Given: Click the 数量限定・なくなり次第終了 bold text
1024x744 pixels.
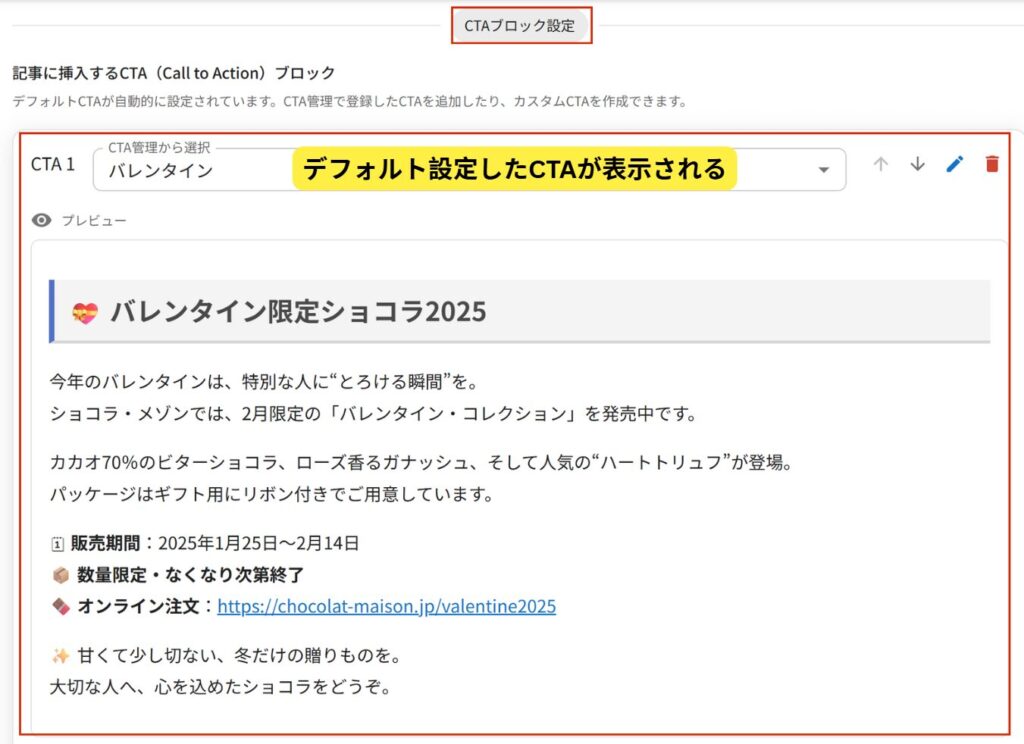Looking at the screenshot, I should (x=190, y=575).
